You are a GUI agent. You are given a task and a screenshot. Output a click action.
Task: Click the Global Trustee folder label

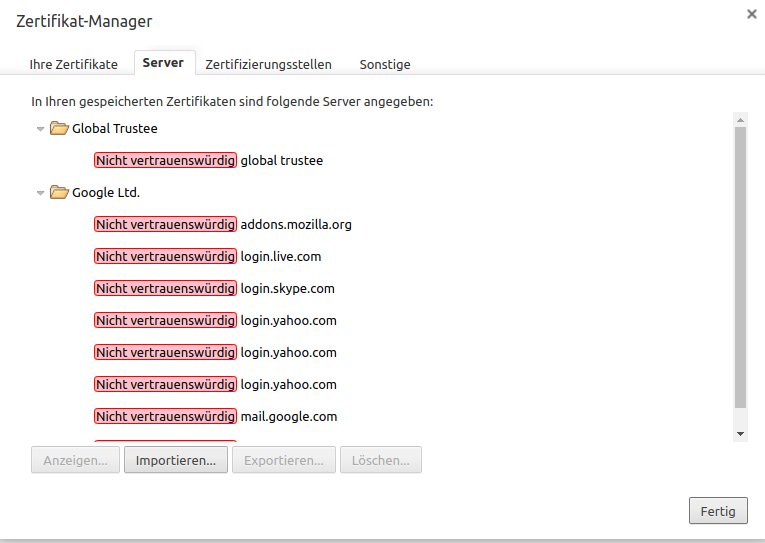coord(115,128)
